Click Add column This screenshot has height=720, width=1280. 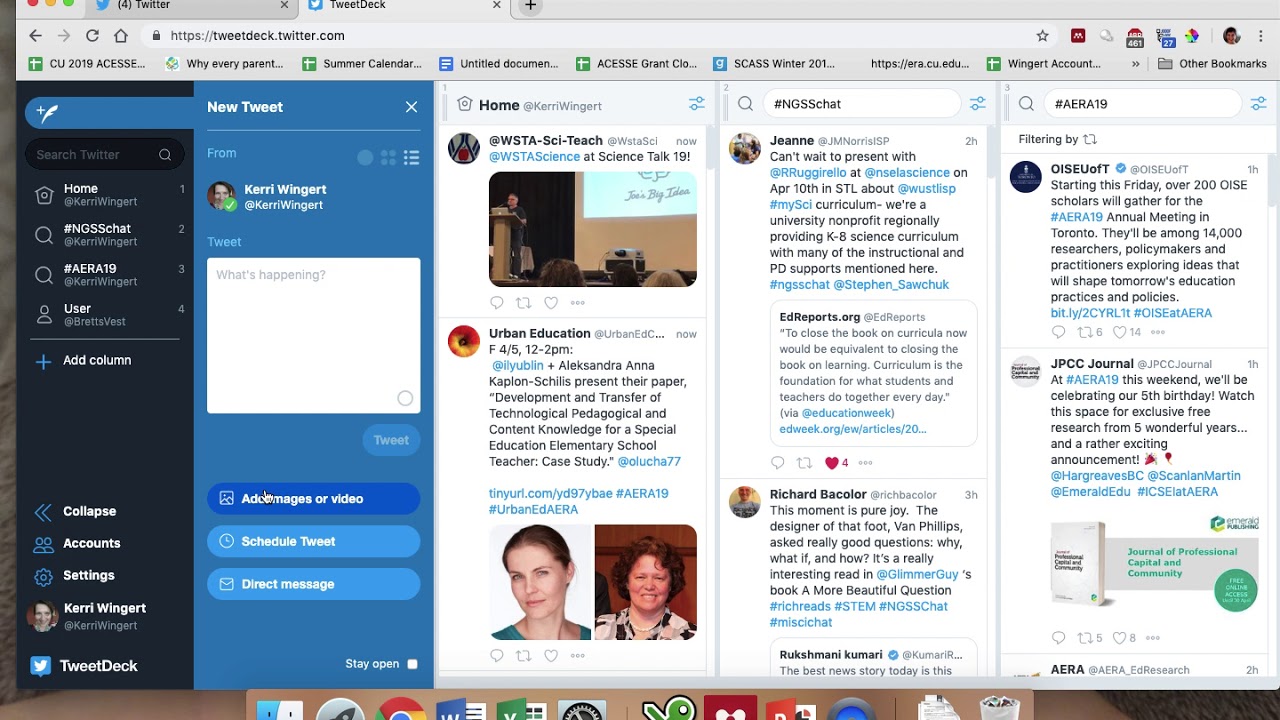[84, 361]
